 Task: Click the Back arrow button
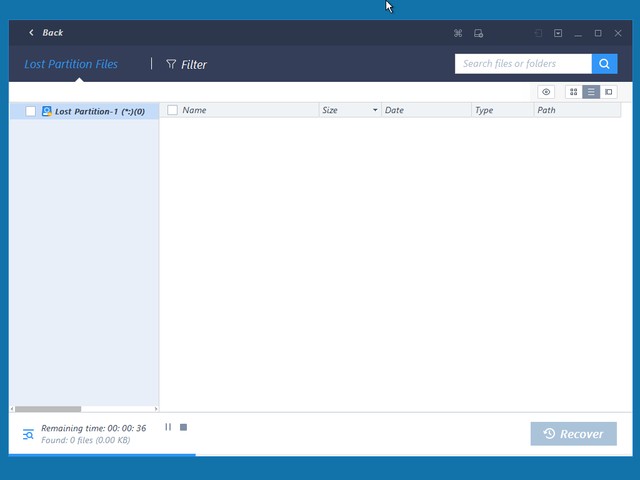[x=32, y=33]
